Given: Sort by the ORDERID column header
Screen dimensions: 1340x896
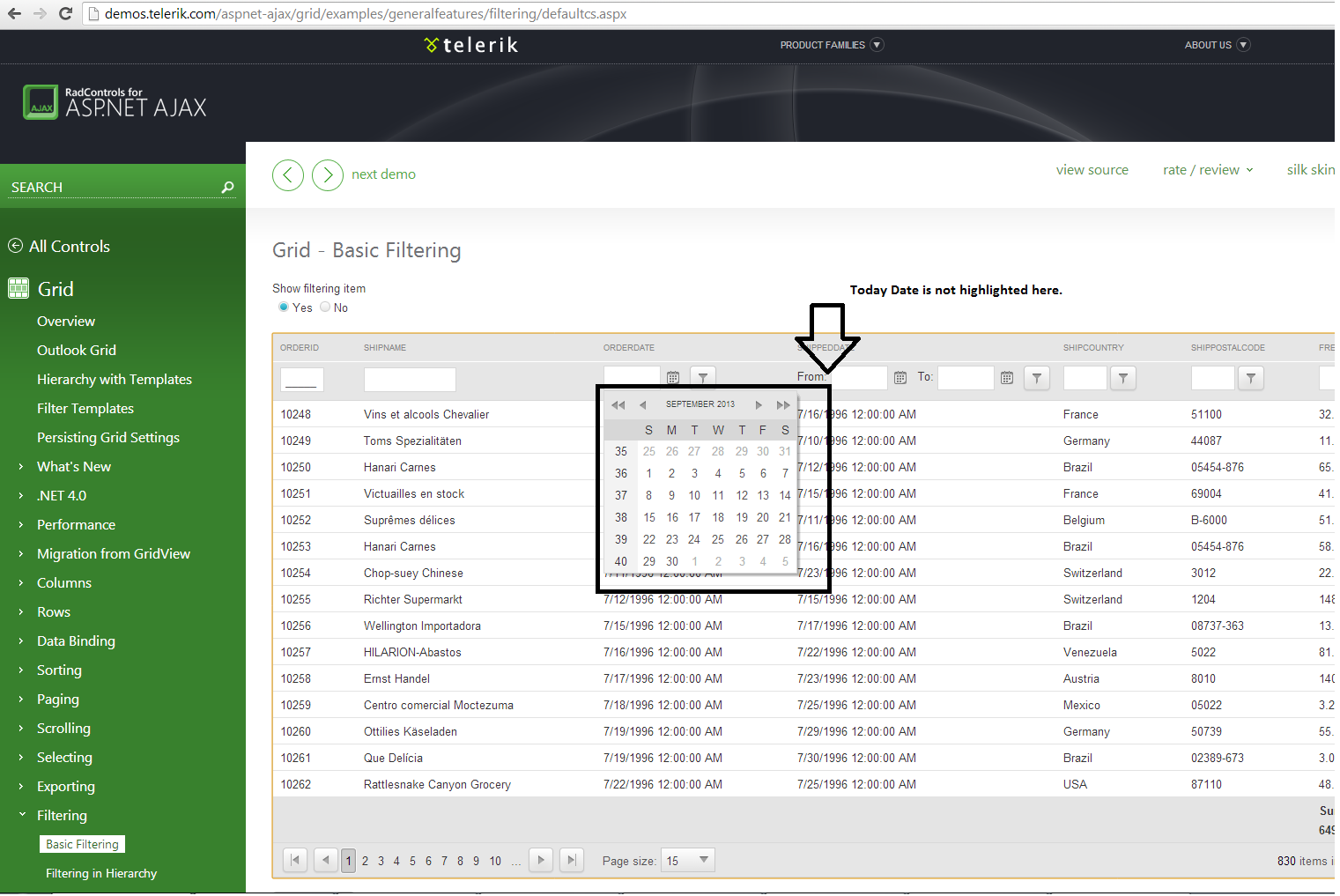Looking at the screenshot, I should pos(300,348).
